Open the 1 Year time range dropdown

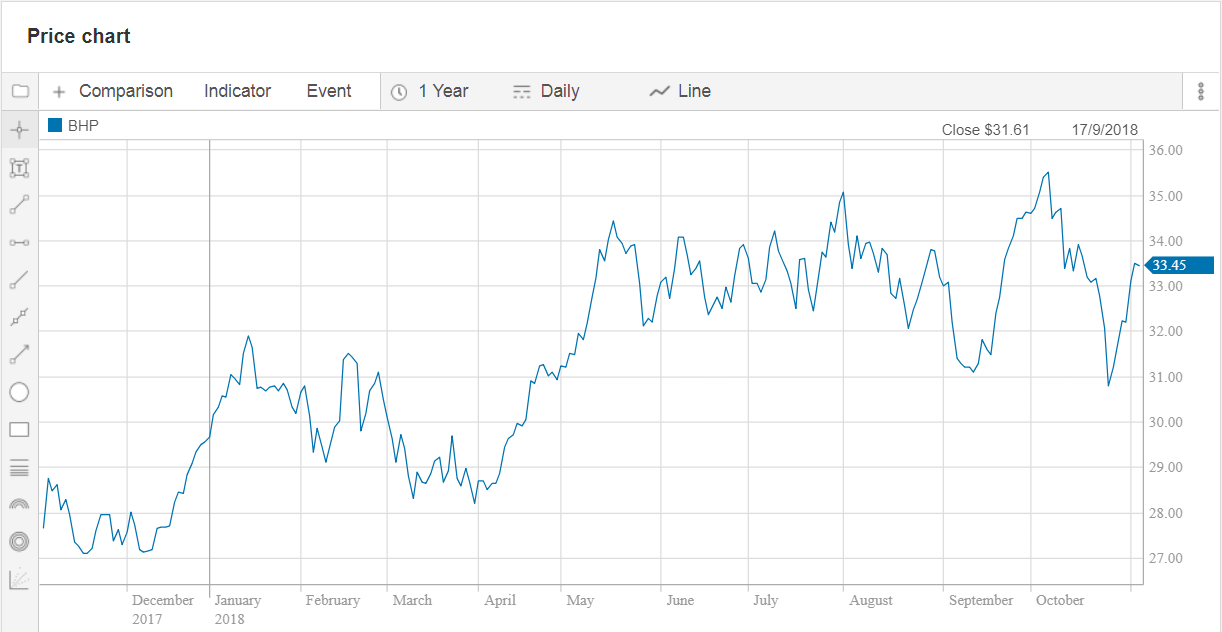coord(430,91)
